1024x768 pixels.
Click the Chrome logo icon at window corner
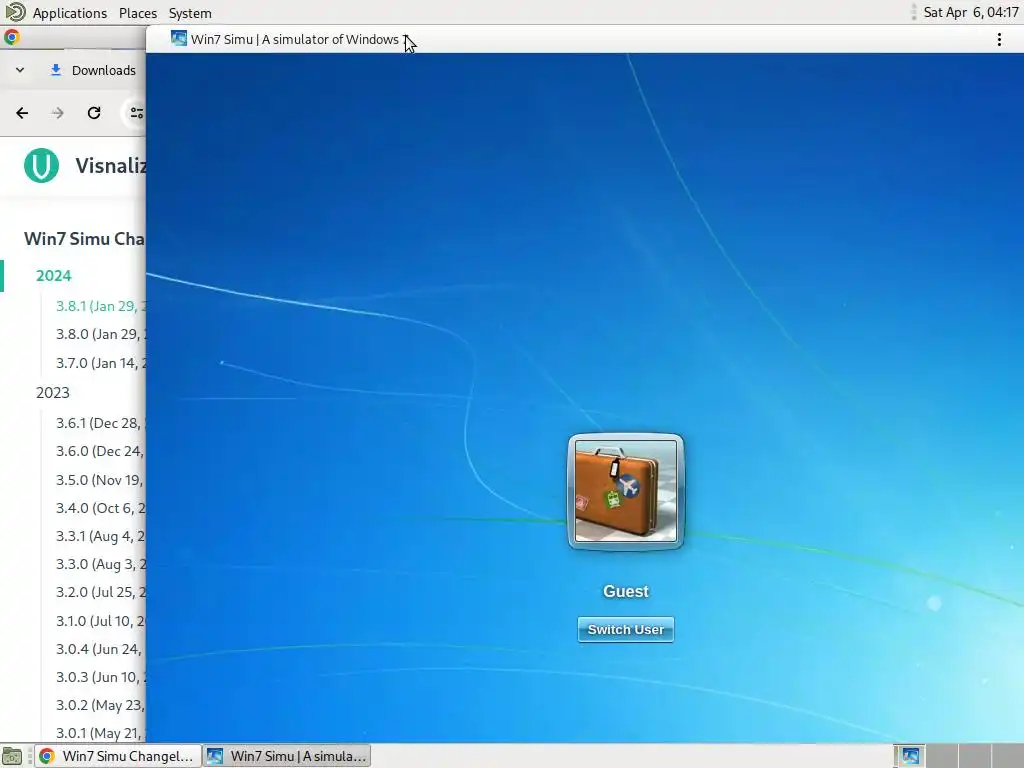(x=11, y=37)
